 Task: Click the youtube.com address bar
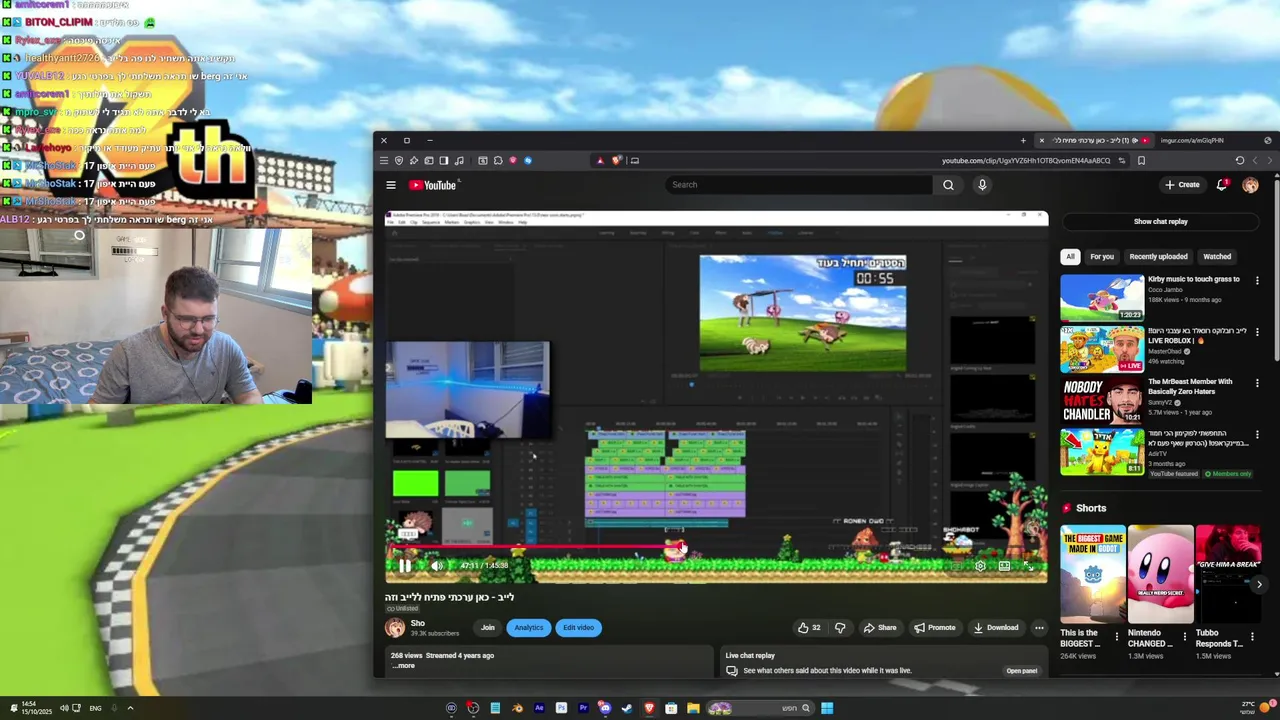[1025, 160]
